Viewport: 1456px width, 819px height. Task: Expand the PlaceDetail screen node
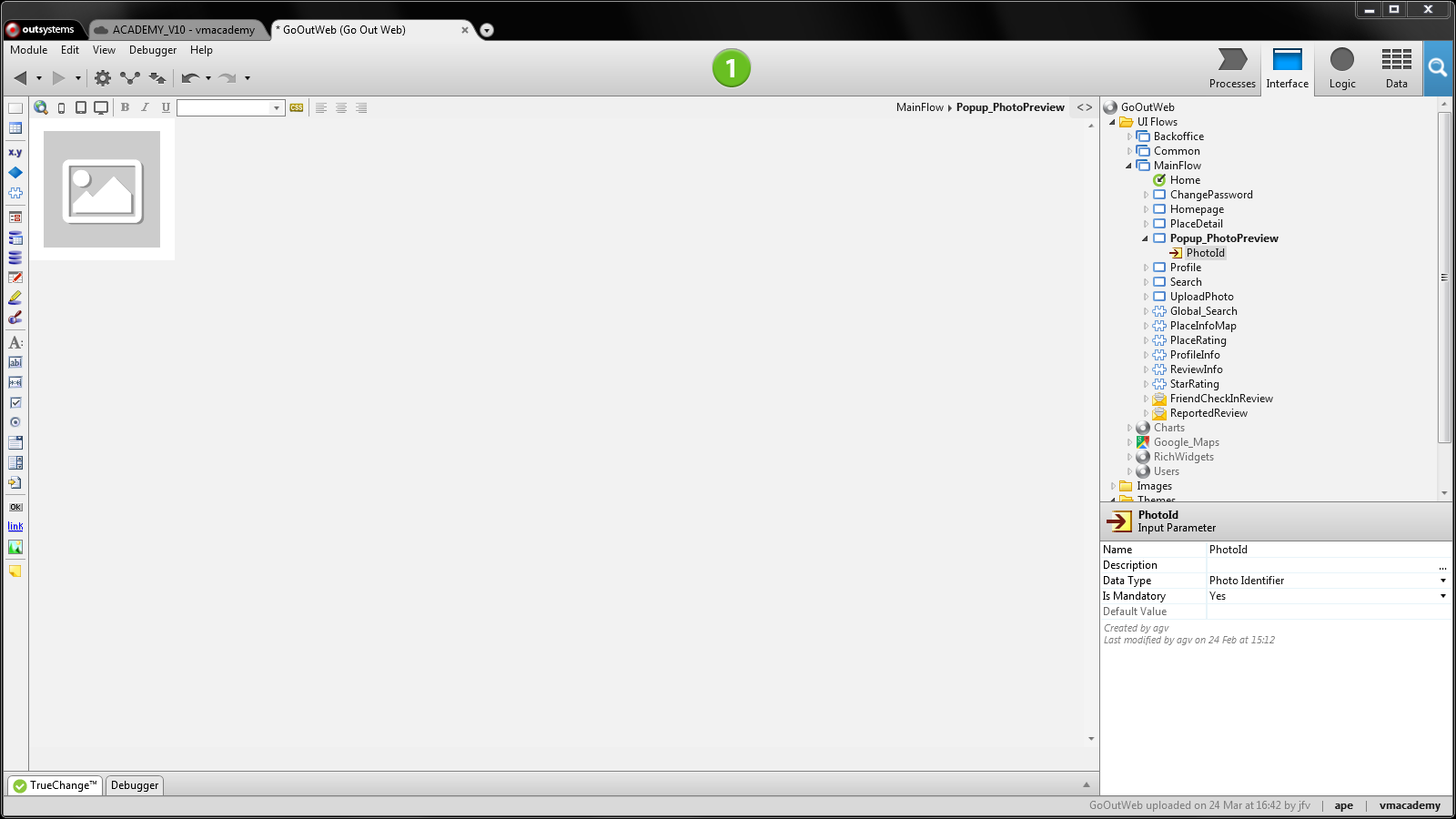1145,224
